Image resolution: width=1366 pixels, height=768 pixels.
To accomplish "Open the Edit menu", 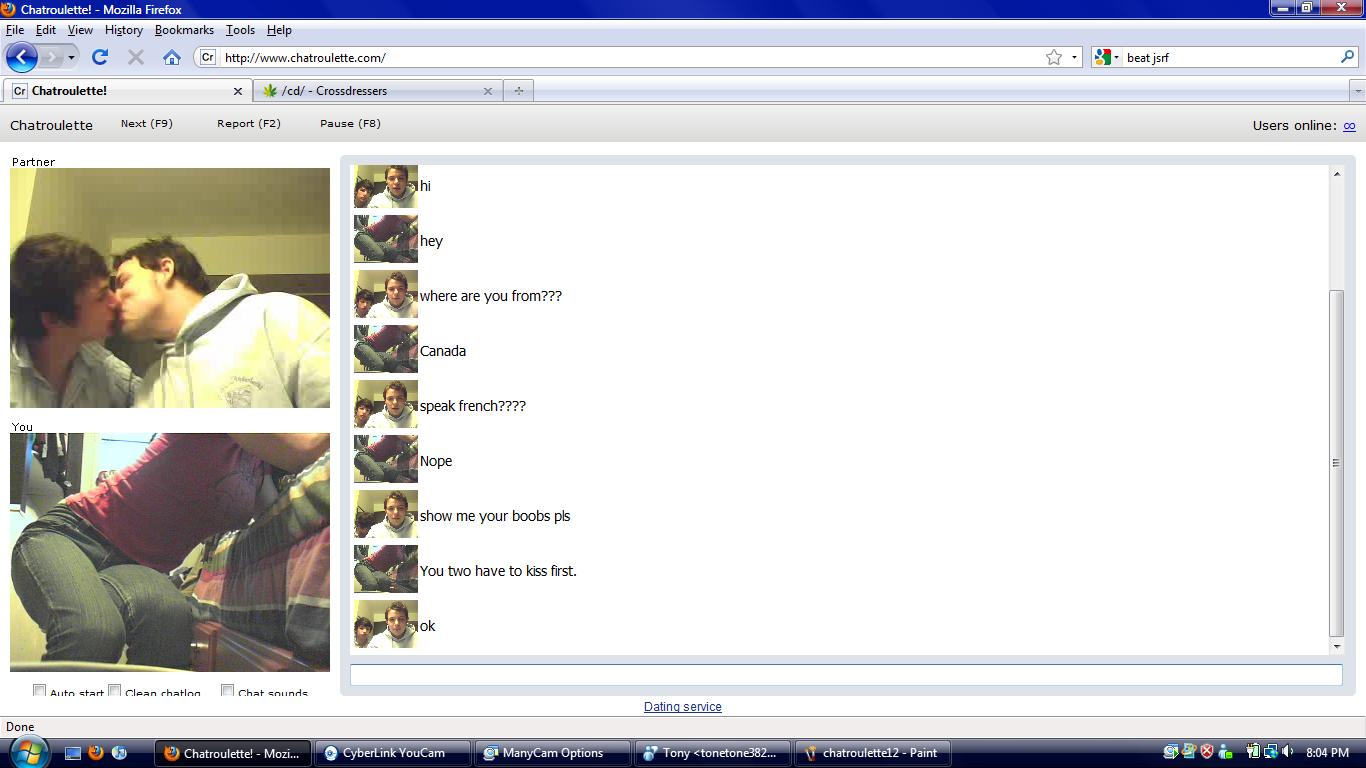I will 46,30.
